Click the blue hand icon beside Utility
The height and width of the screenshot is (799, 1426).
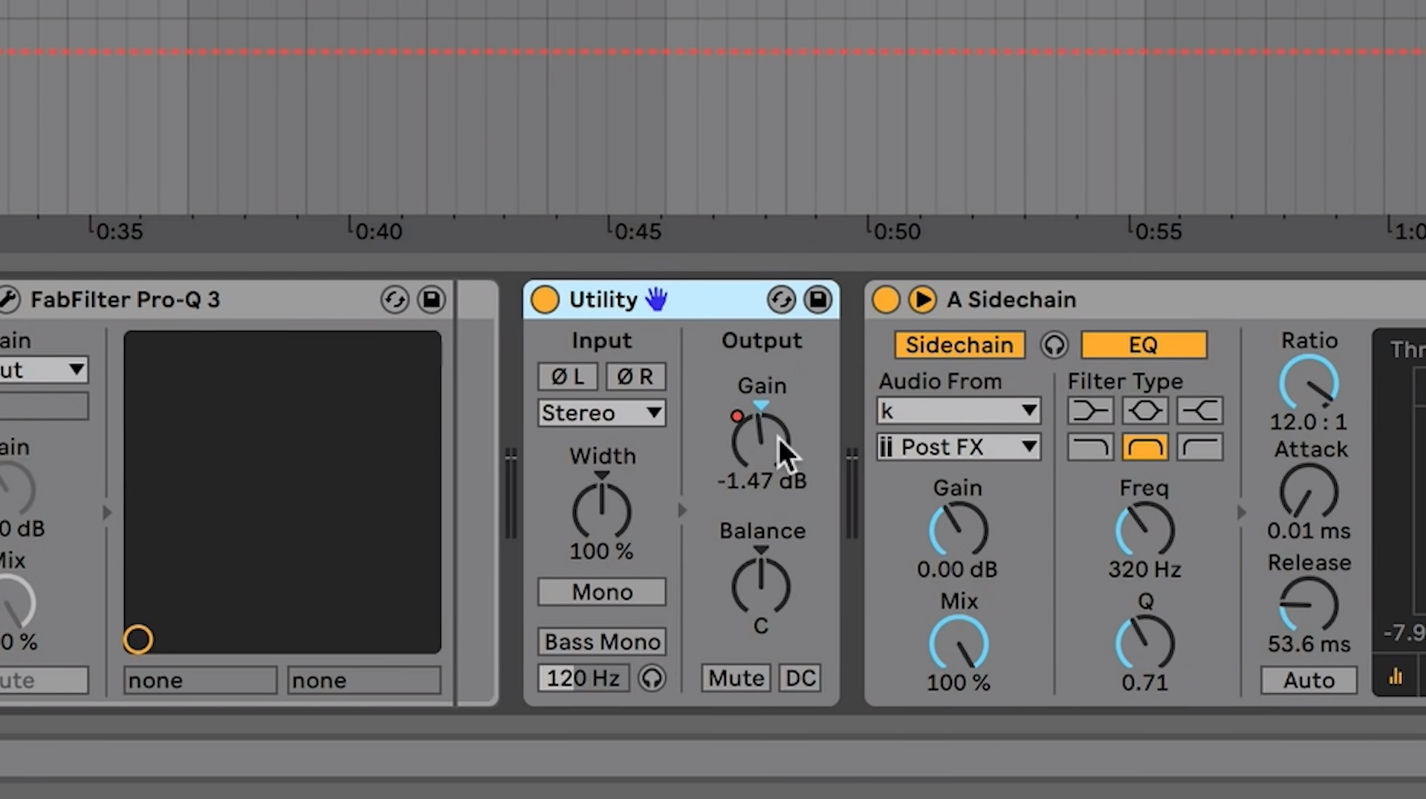pyautogui.click(x=656, y=299)
